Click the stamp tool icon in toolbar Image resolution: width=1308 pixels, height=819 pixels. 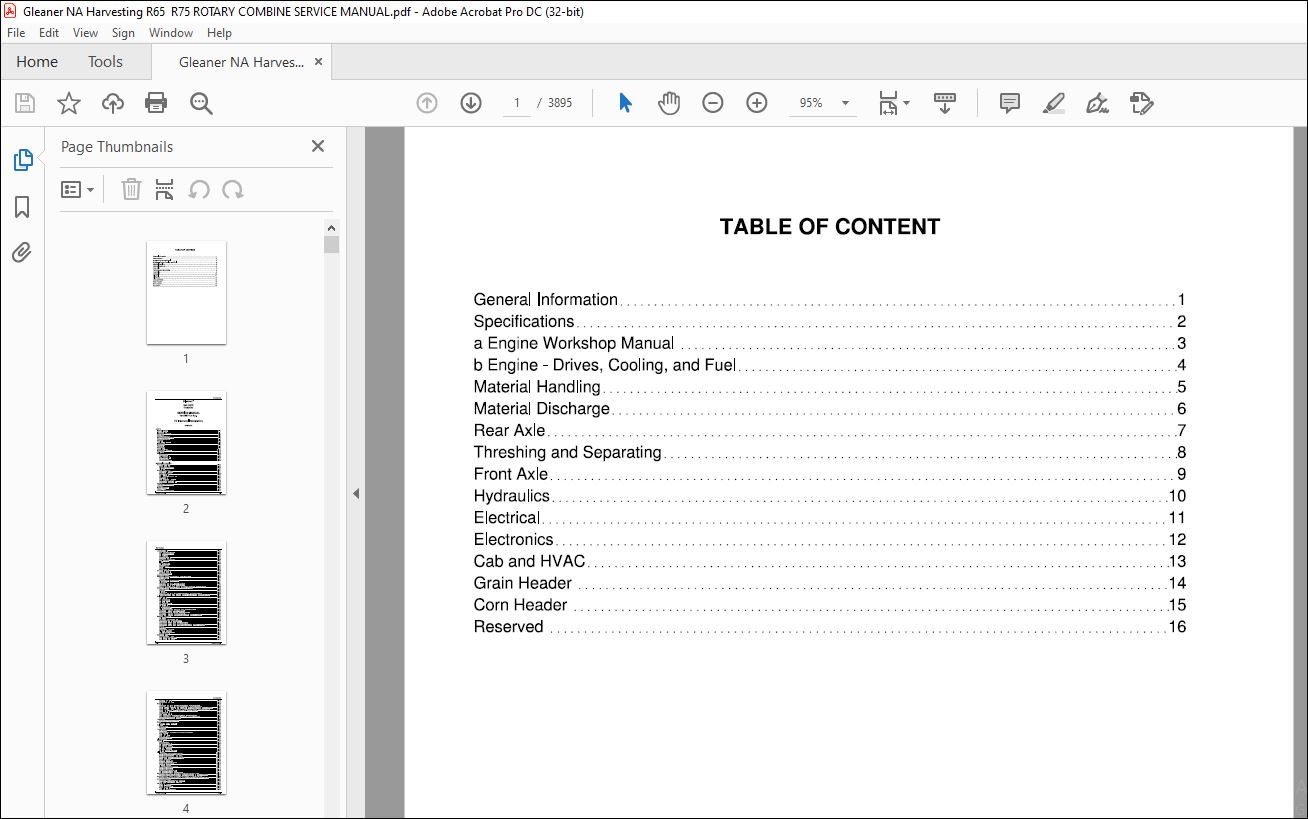tap(1142, 103)
